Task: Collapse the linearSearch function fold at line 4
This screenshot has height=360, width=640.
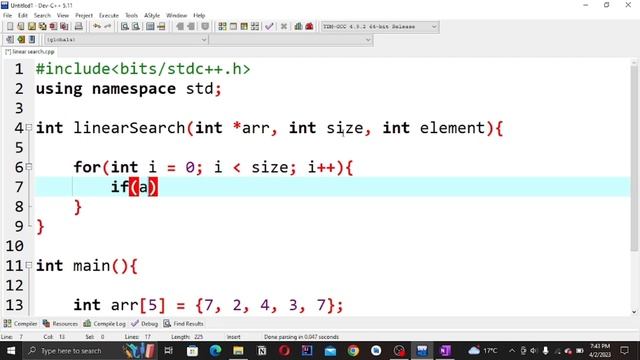Action: [x=29, y=127]
